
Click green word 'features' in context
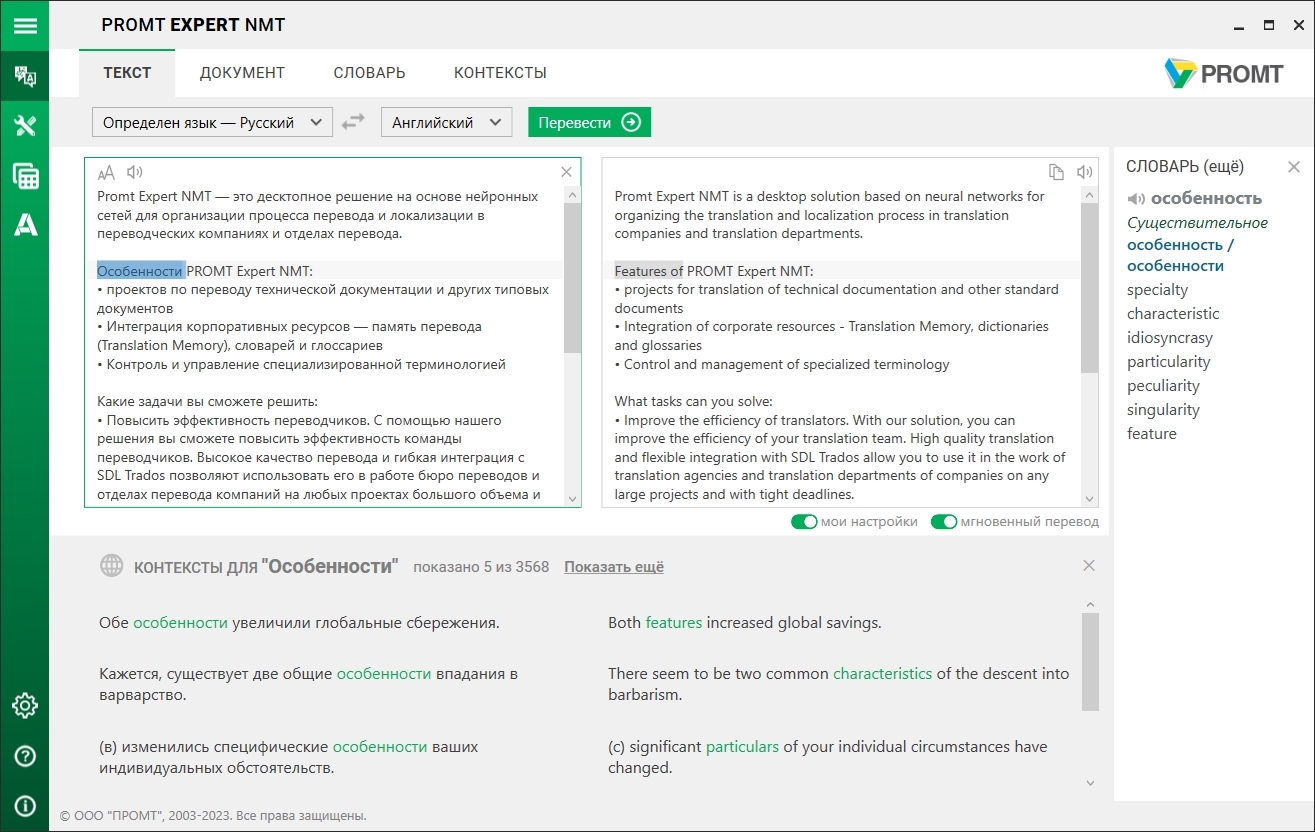point(674,623)
